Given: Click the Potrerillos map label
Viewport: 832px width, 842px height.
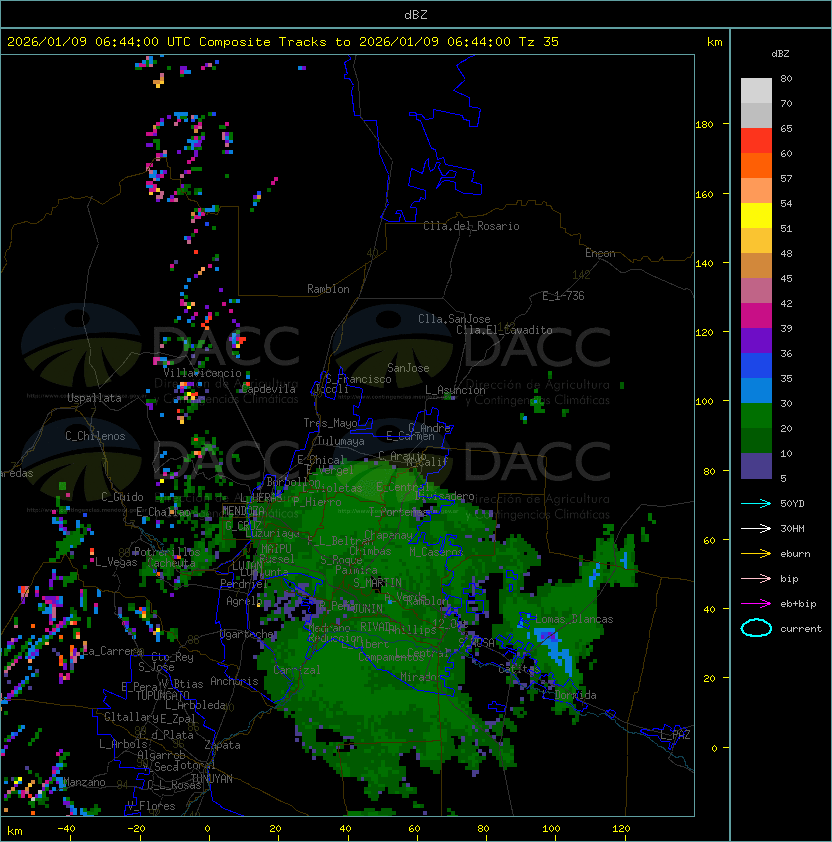Looking at the screenshot, I should pos(167,551).
